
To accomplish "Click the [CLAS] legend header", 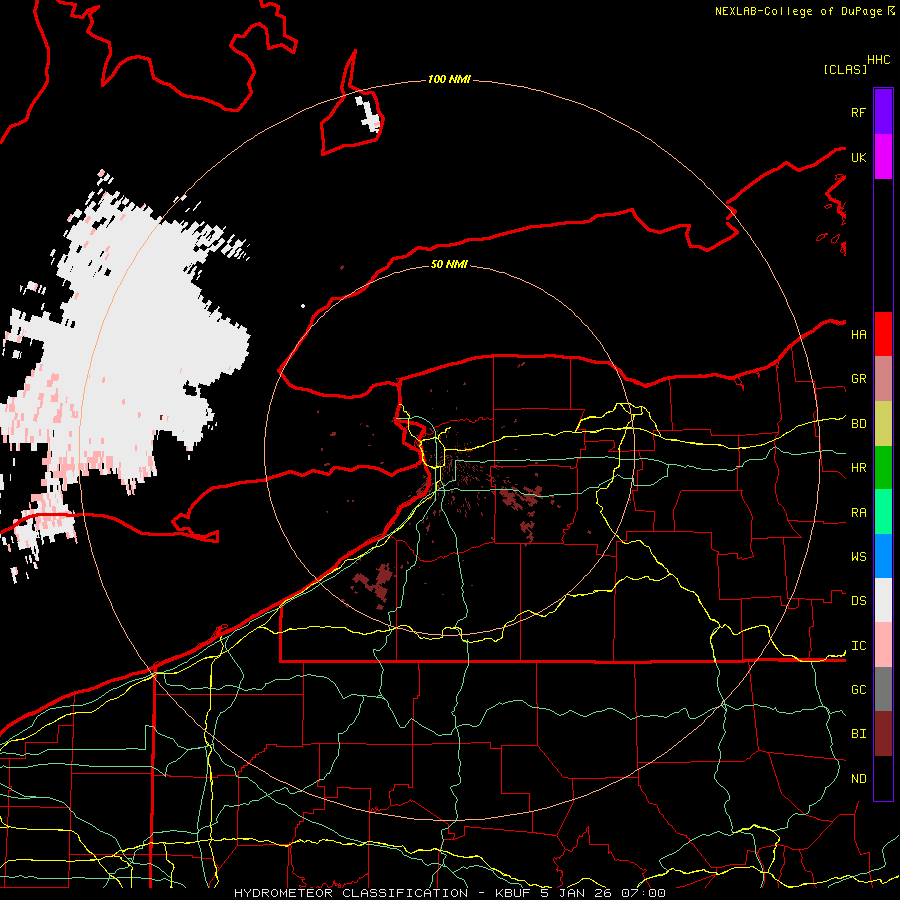I will 845,69.
